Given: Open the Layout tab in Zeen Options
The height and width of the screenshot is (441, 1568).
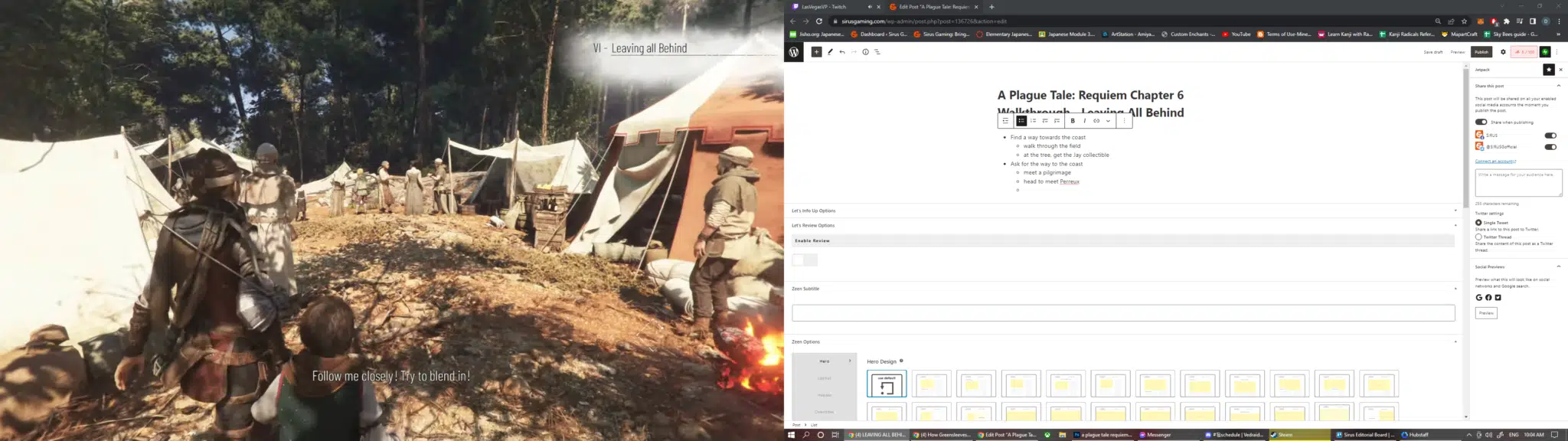Looking at the screenshot, I should click(825, 378).
